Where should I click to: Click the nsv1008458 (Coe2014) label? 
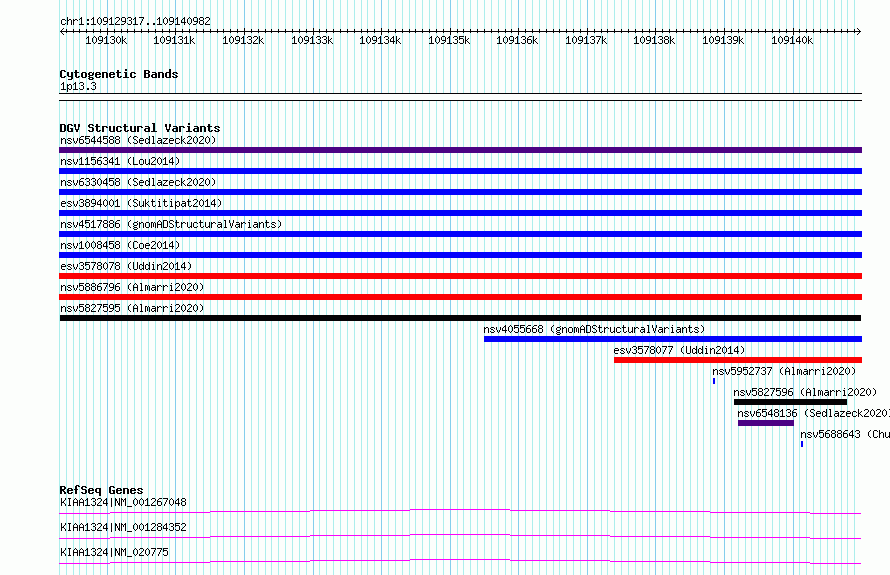click(120, 245)
